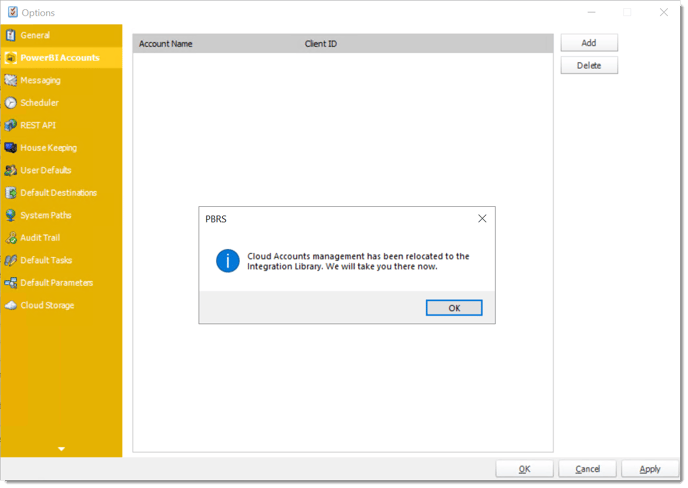
Task: Click the Add account button
Action: (589, 43)
